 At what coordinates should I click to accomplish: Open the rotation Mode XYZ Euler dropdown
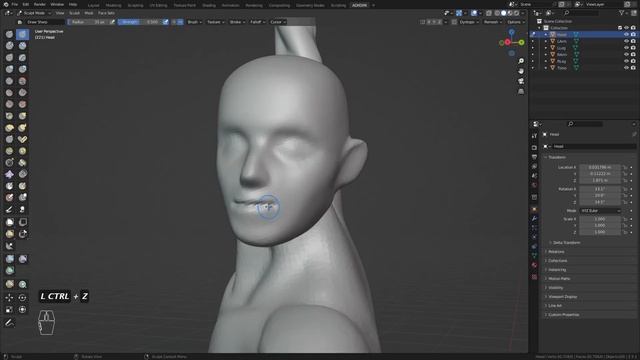point(600,211)
